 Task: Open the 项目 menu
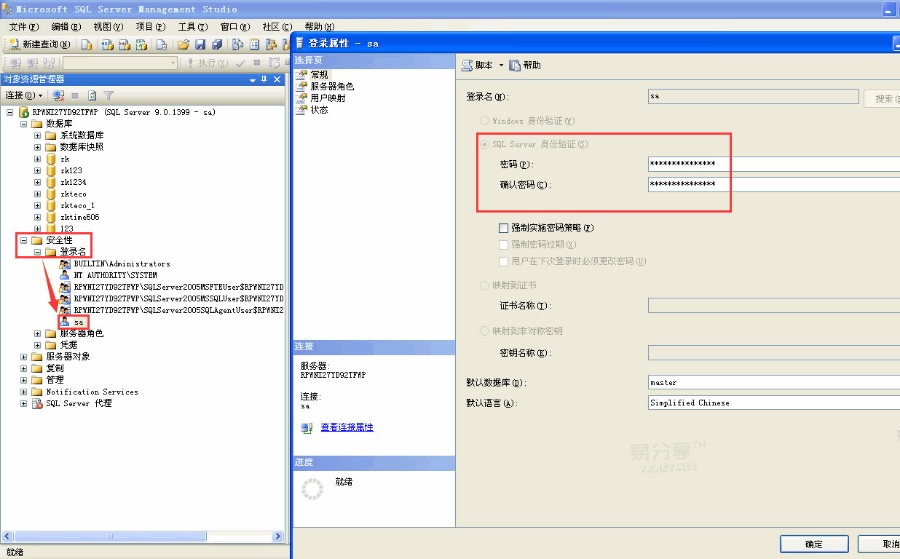point(150,26)
